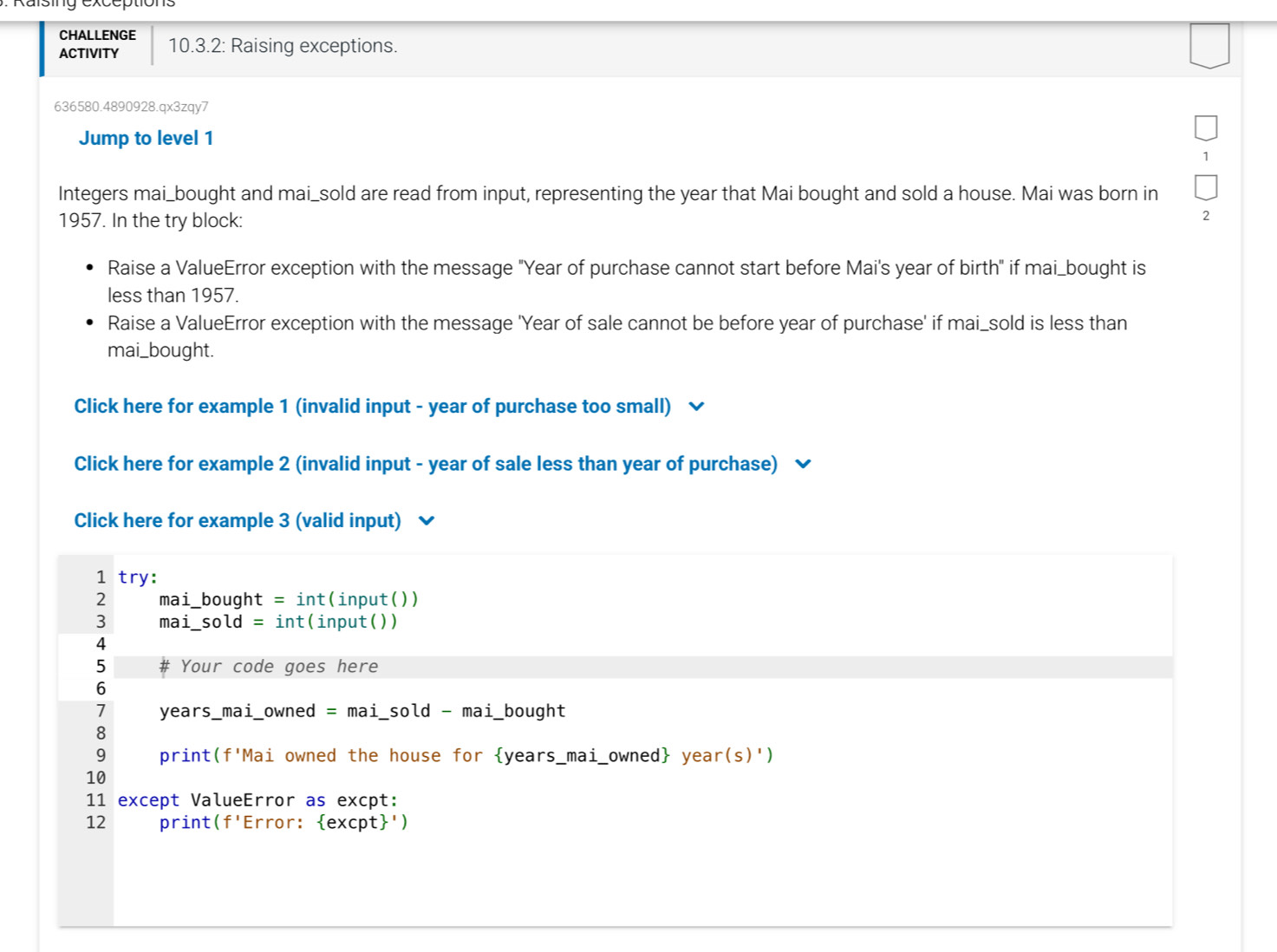Click 'Click here for example 3 (valid input)' text
Viewport: 1277px width, 952px height.
click(237, 521)
